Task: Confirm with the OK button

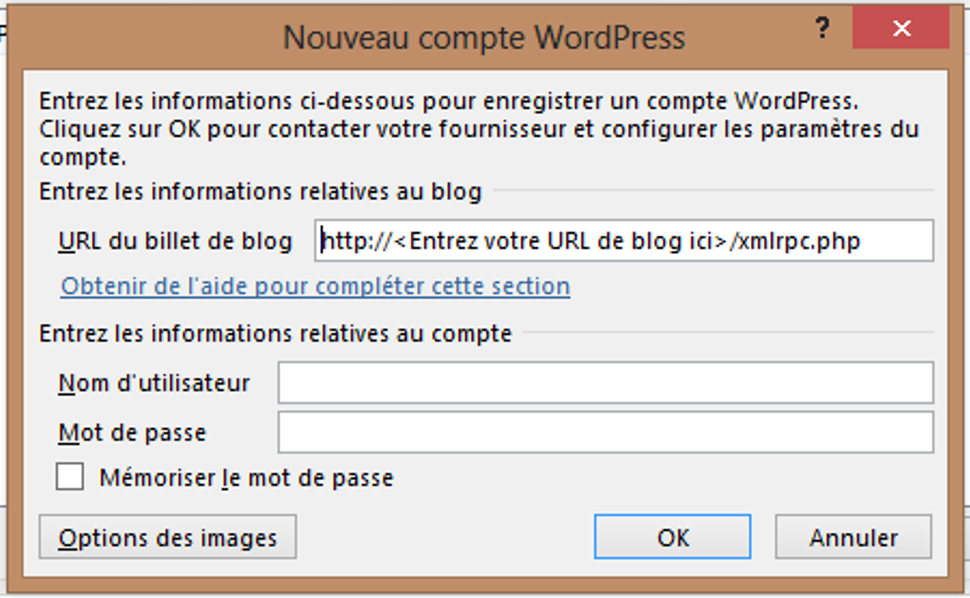Action: [x=672, y=538]
